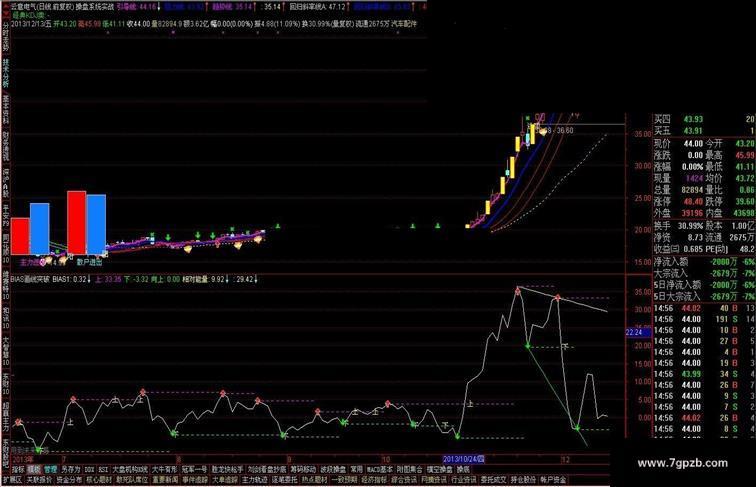
Task: Open the 重要新闻 panel
Action: pos(165,480)
